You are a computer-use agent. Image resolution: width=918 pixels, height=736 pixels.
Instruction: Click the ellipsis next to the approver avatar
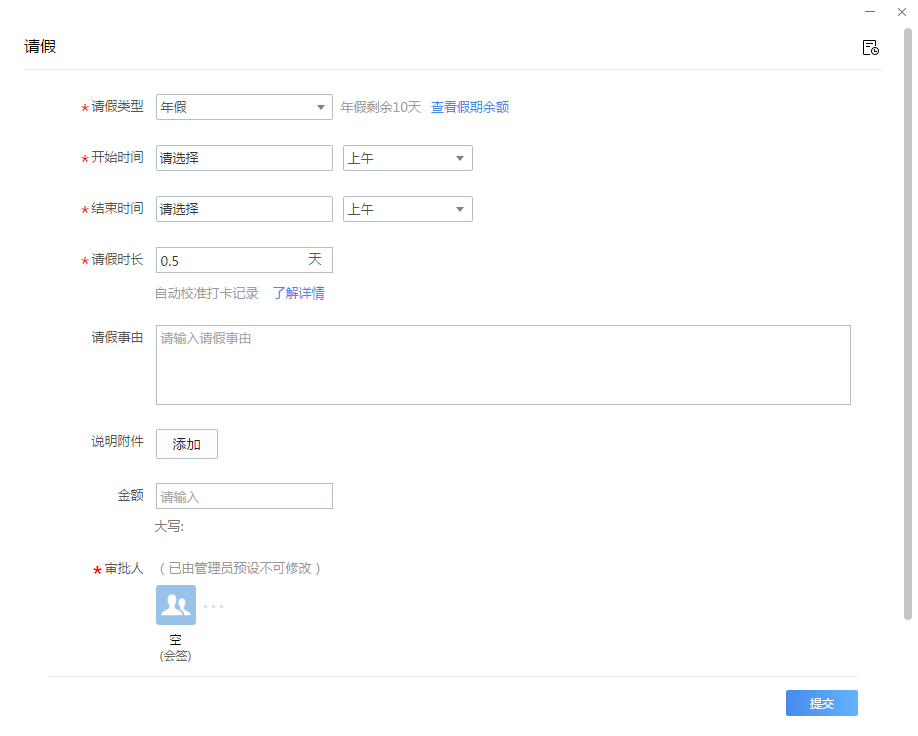[x=213, y=607]
